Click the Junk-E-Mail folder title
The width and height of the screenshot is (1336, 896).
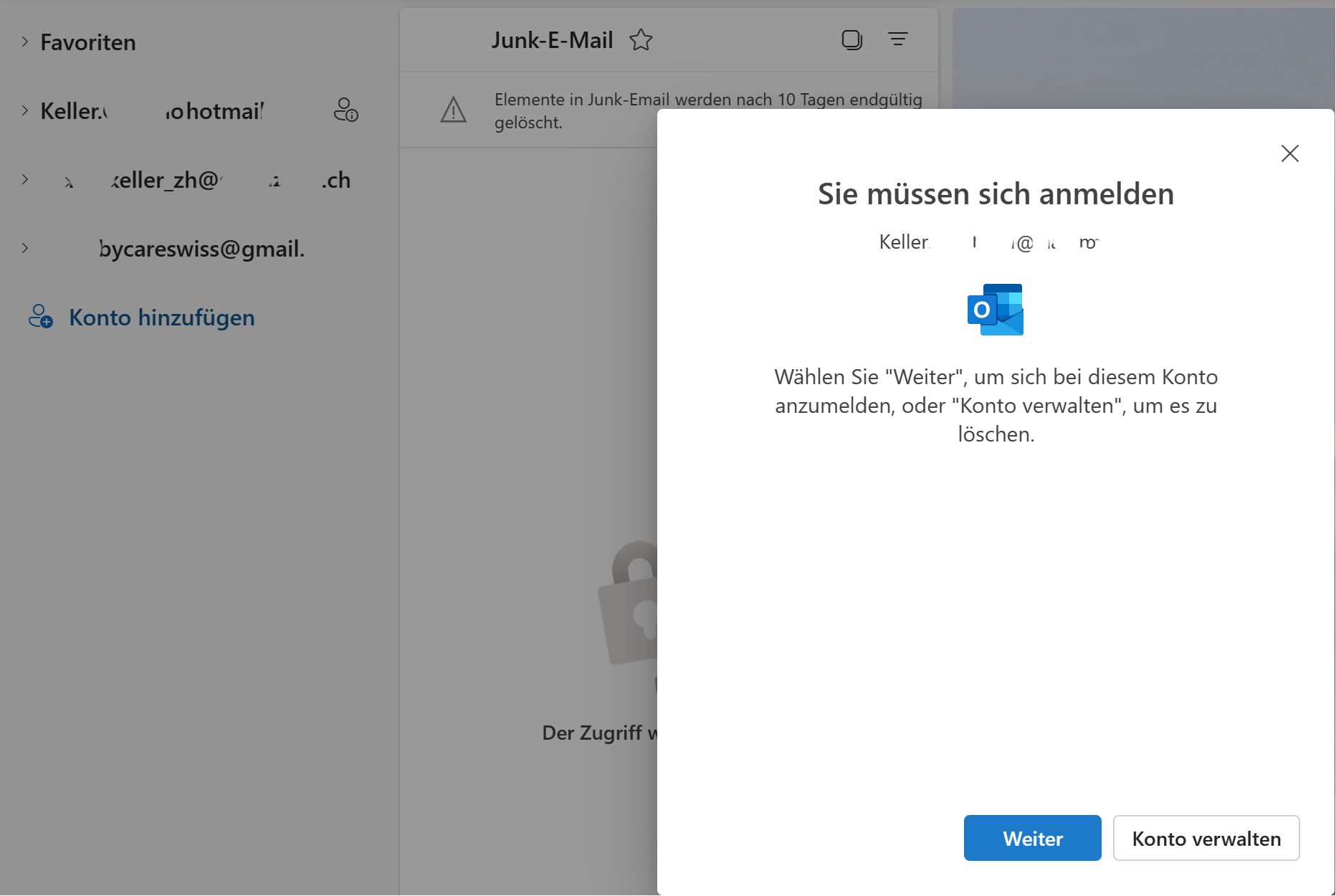coord(552,40)
